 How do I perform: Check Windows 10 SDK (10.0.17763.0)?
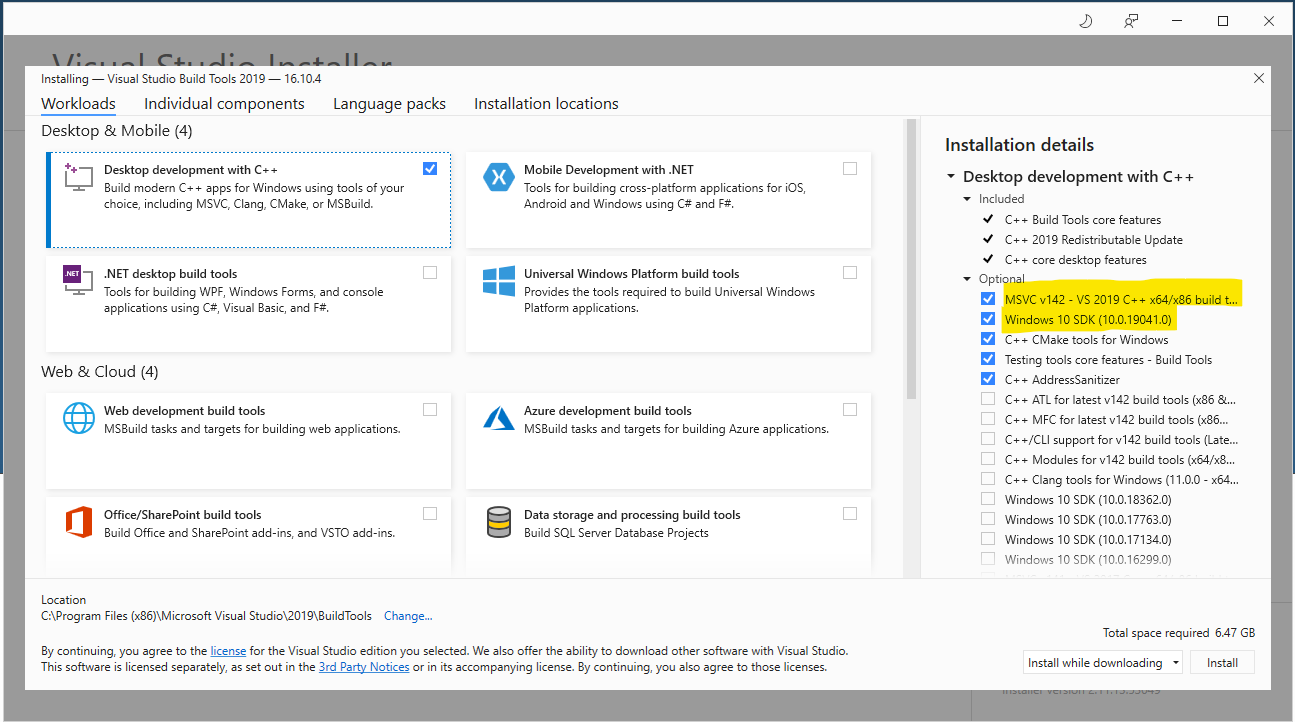[x=988, y=519]
